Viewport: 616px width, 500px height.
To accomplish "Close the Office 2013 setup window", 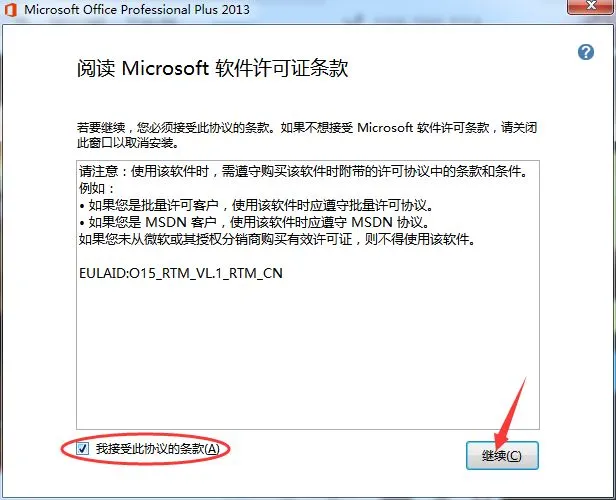I will coord(591,6).
